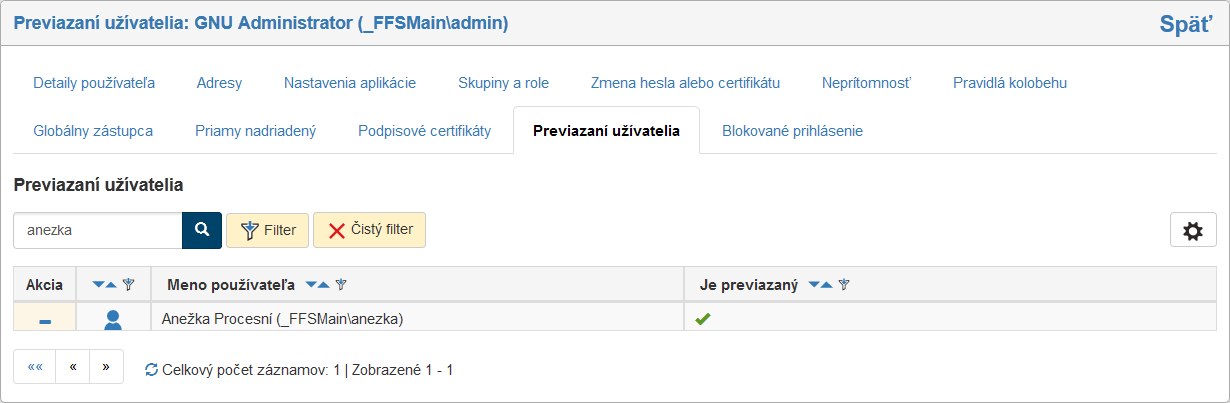Image resolution: width=1230 pixels, height=403 pixels.
Task: Open the Skupiny a role tab
Action: click(x=503, y=83)
